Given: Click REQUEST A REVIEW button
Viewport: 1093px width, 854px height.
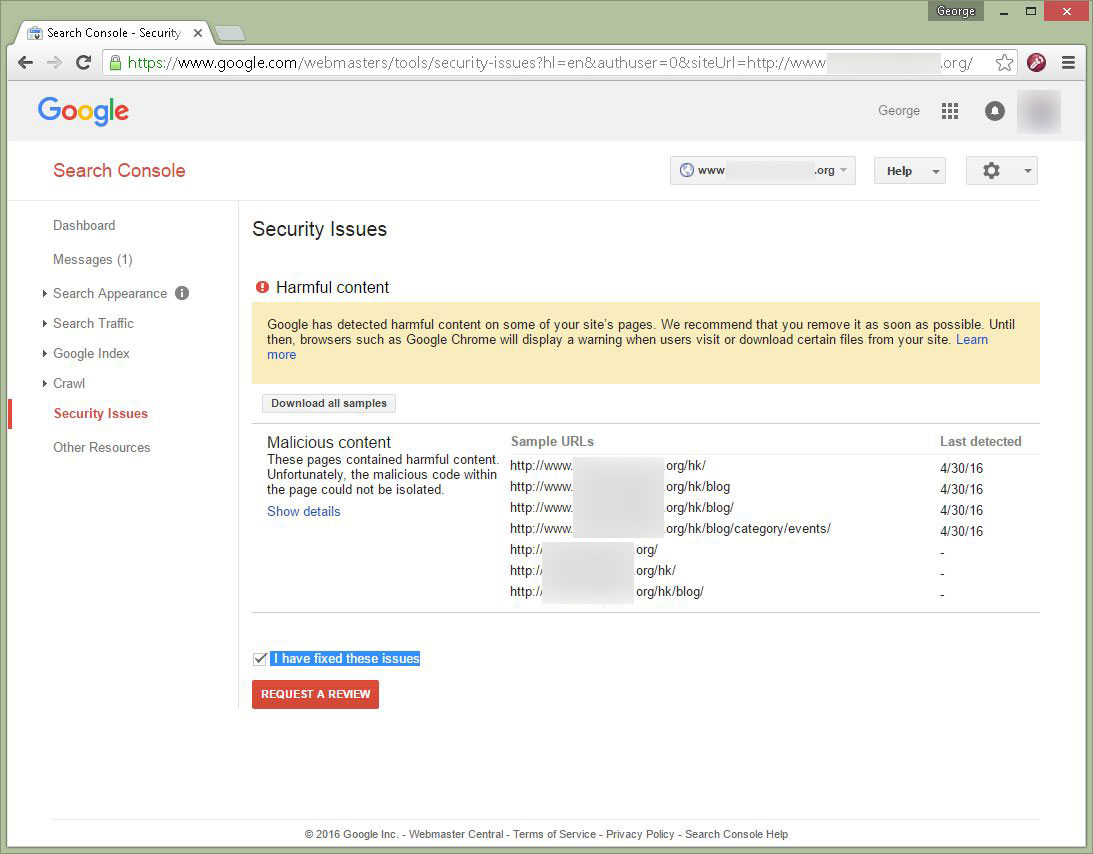Looking at the screenshot, I should (315, 694).
